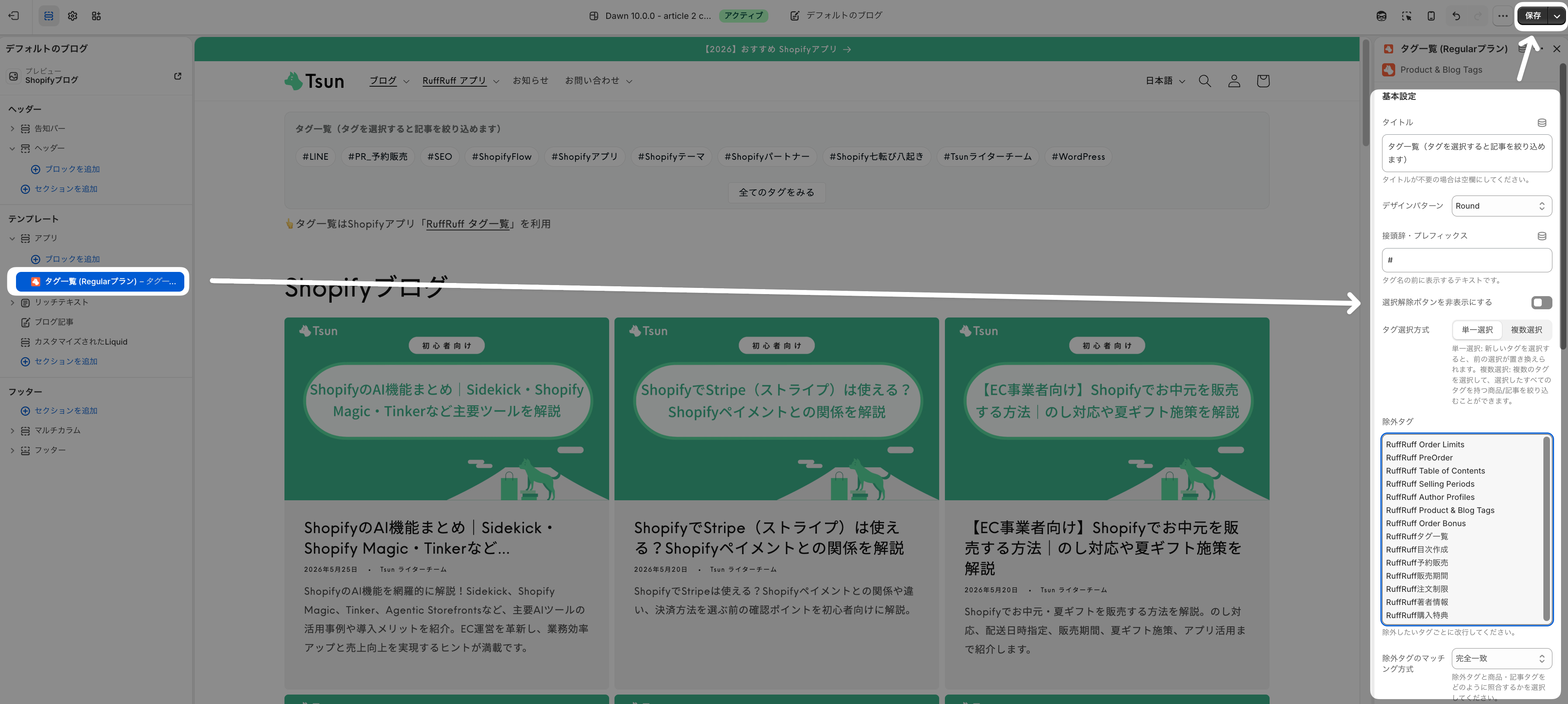Click the markets icon in top bar
The height and width of the screenshot is (704, 1568).
[1381, 16]
